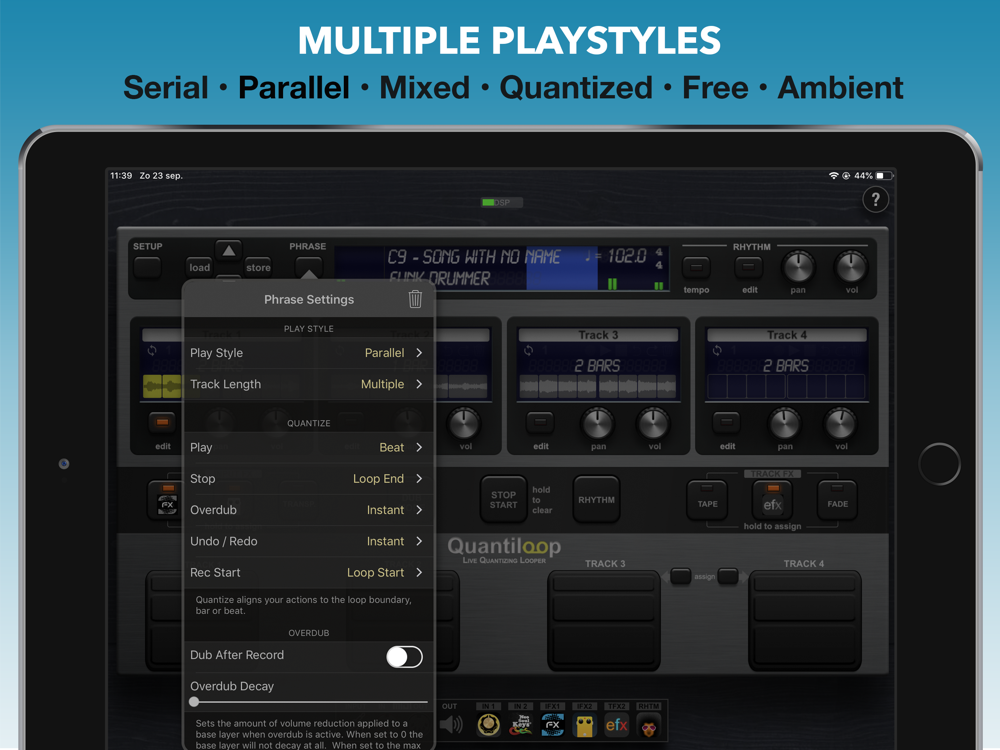The height and width of the screenshot is (750, 1000).
Task: Expand the Play Style Parallel option
Action: click(309, 353)
